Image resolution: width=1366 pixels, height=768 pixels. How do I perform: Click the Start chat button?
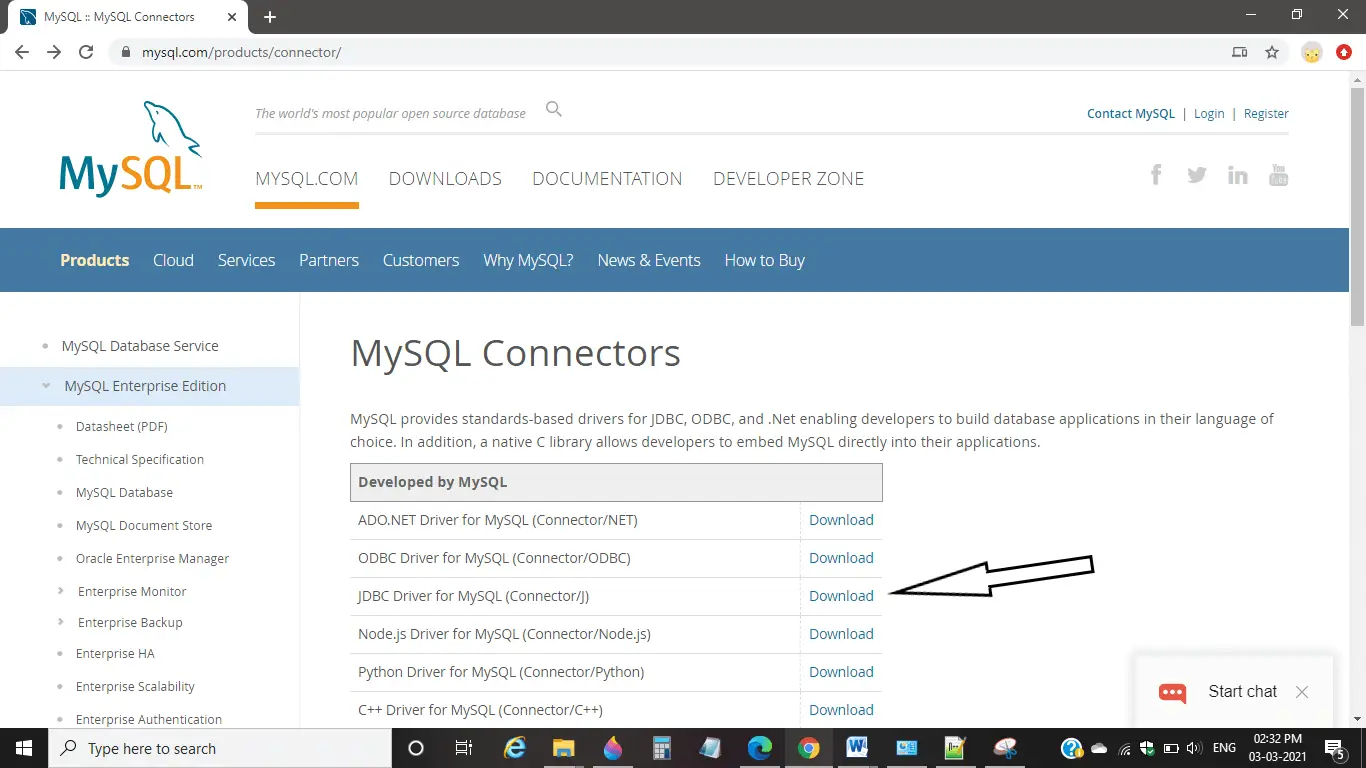point(1242,692)
